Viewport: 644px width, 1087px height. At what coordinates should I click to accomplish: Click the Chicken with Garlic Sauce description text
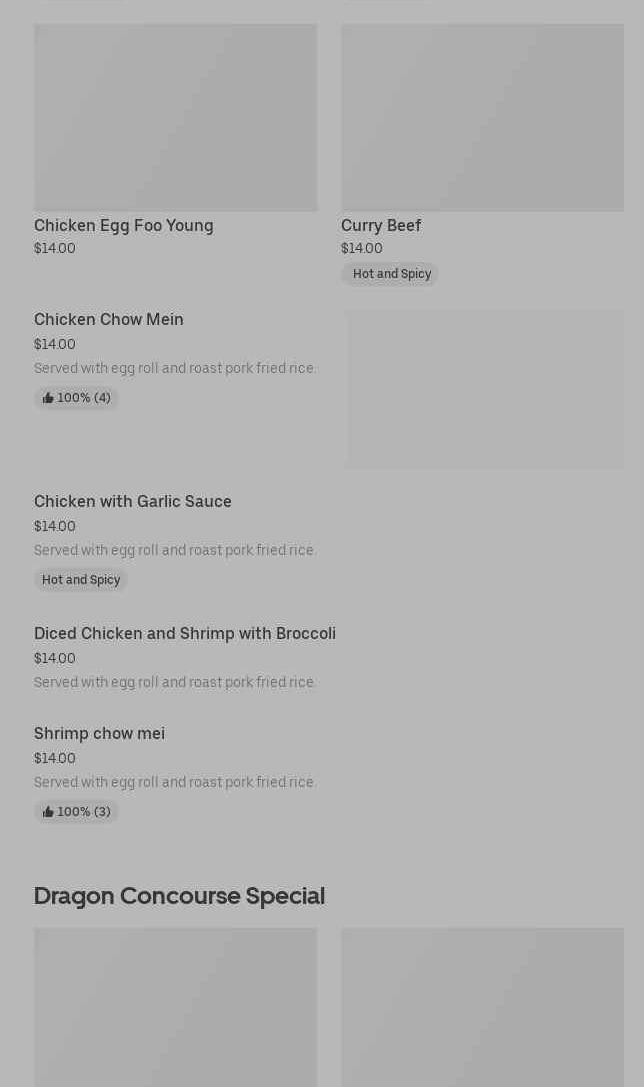[173, 550]
